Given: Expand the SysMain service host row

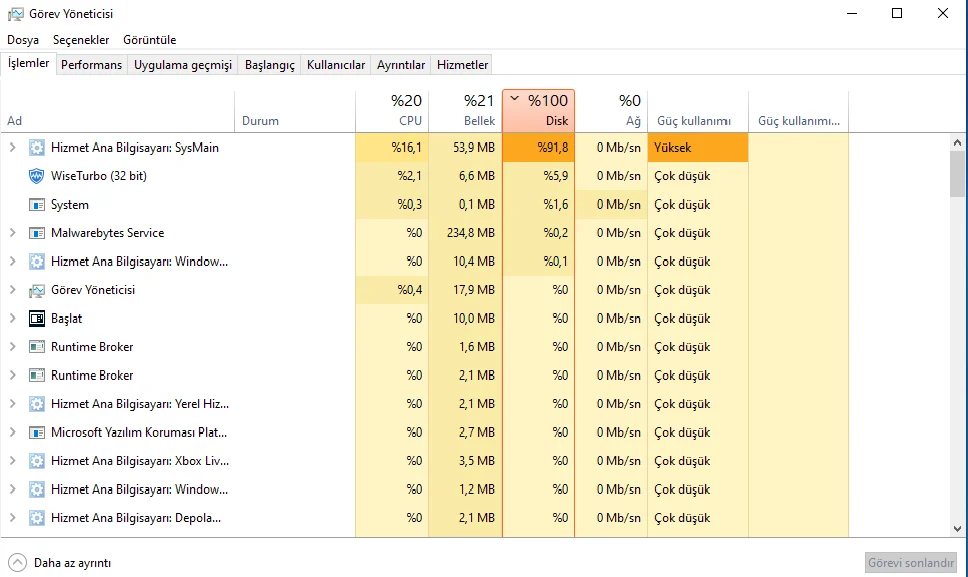Looking at the screenshot, I should [13, 148].
